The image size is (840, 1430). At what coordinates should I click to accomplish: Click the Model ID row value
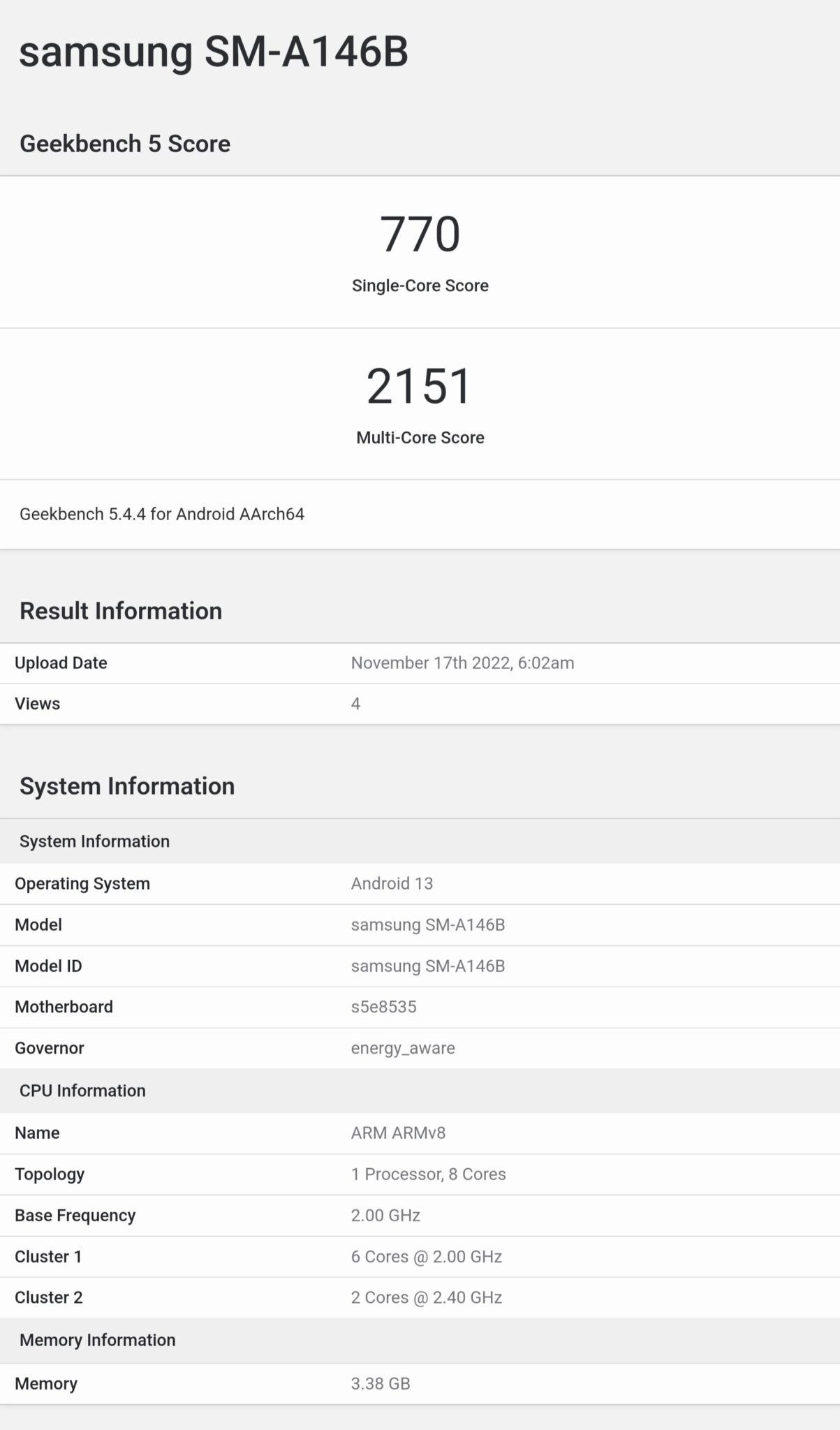[427, 966]
